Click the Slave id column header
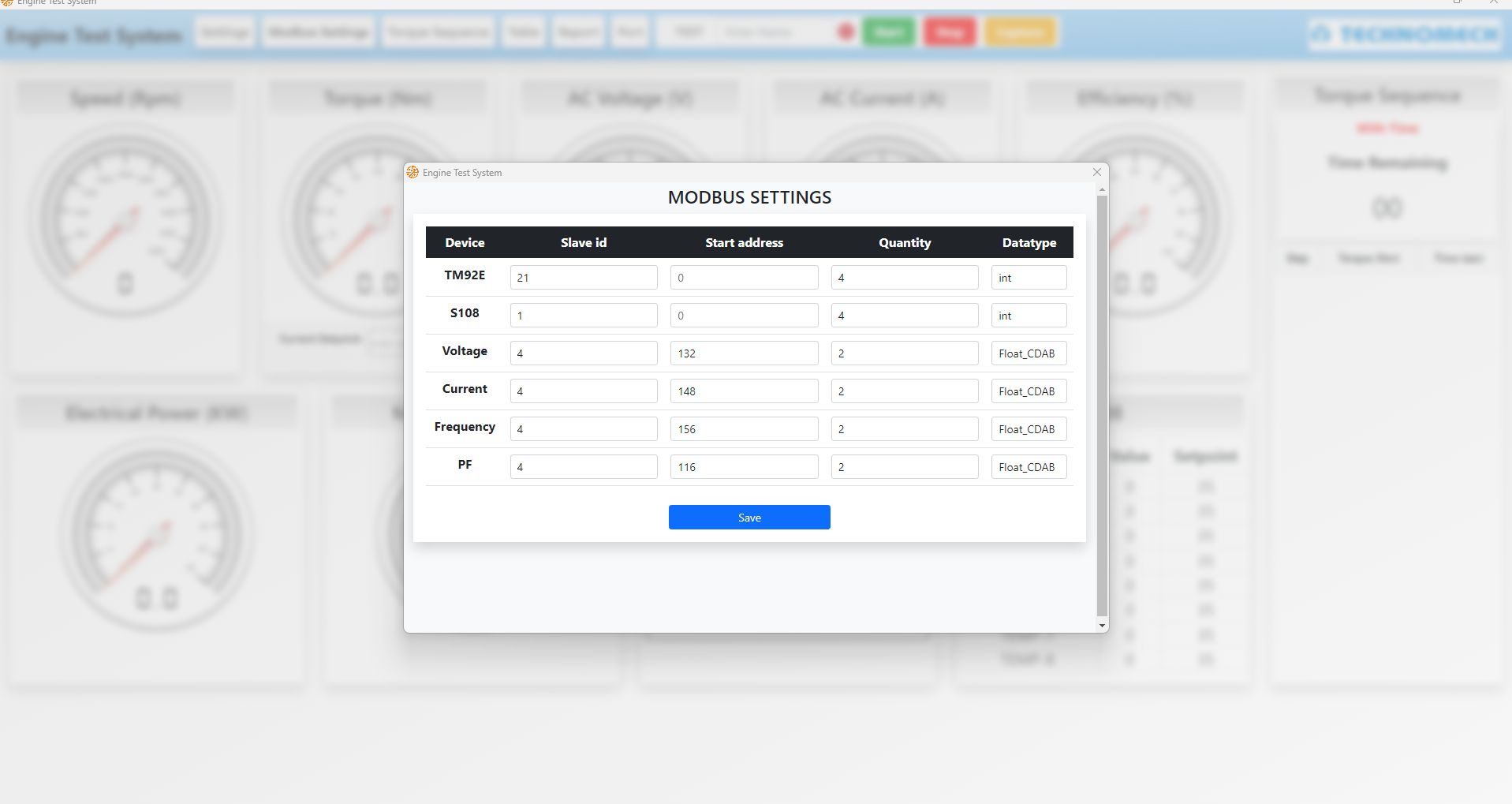1512x804 pixels. 584,242
